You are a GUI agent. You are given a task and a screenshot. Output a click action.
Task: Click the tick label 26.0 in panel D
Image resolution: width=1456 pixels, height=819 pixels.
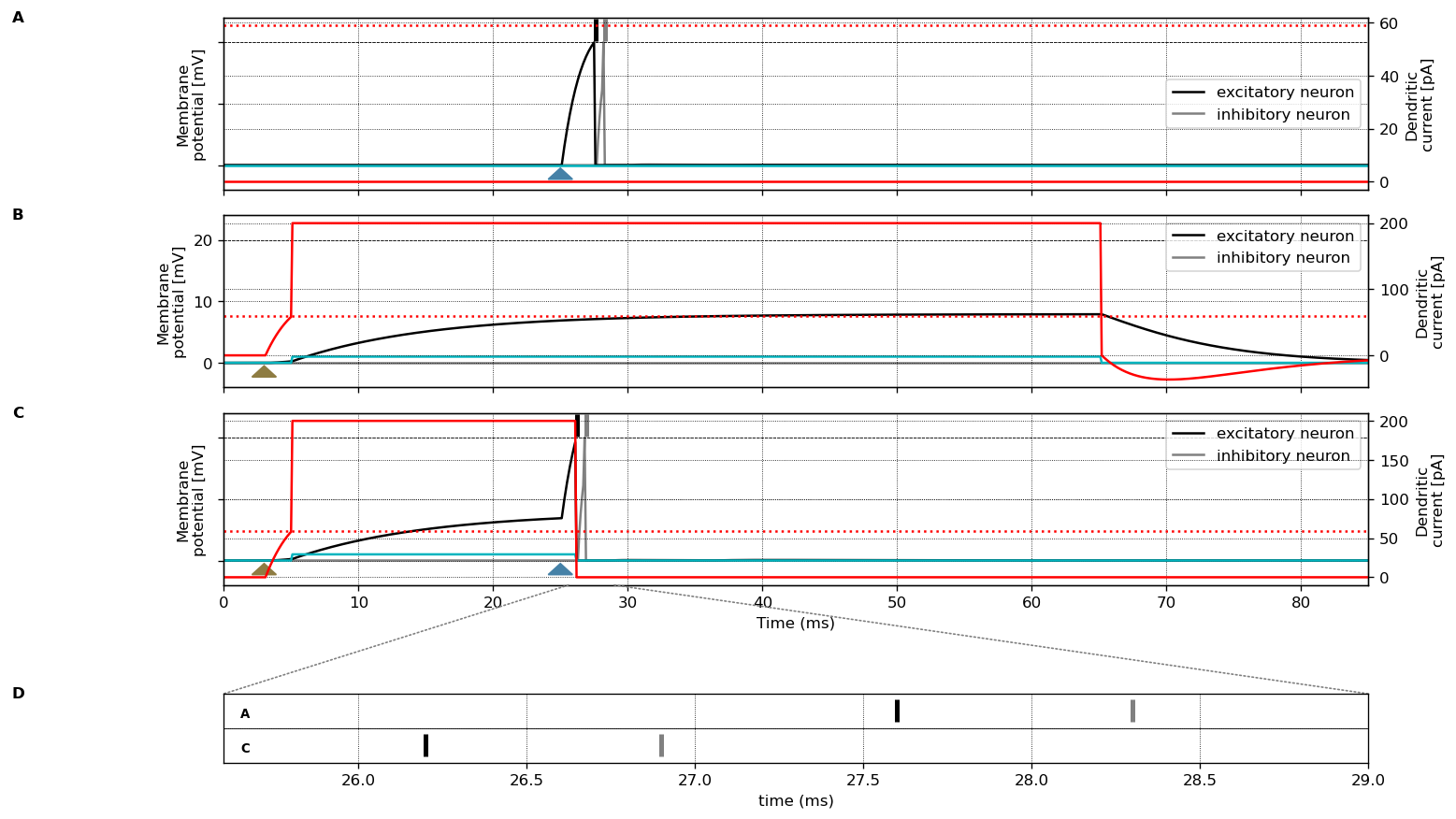pos(358,781)
